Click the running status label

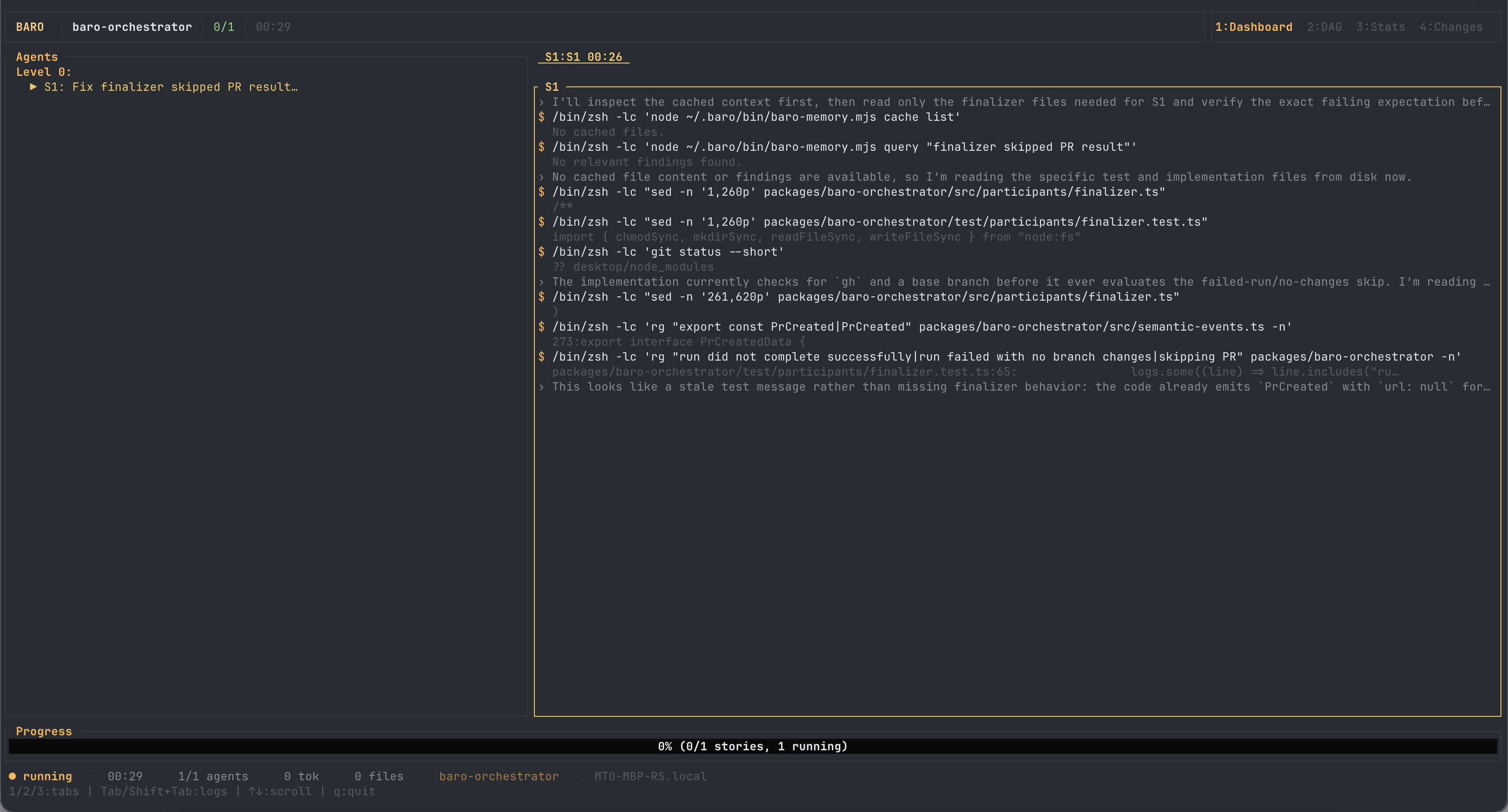(48, 776)
